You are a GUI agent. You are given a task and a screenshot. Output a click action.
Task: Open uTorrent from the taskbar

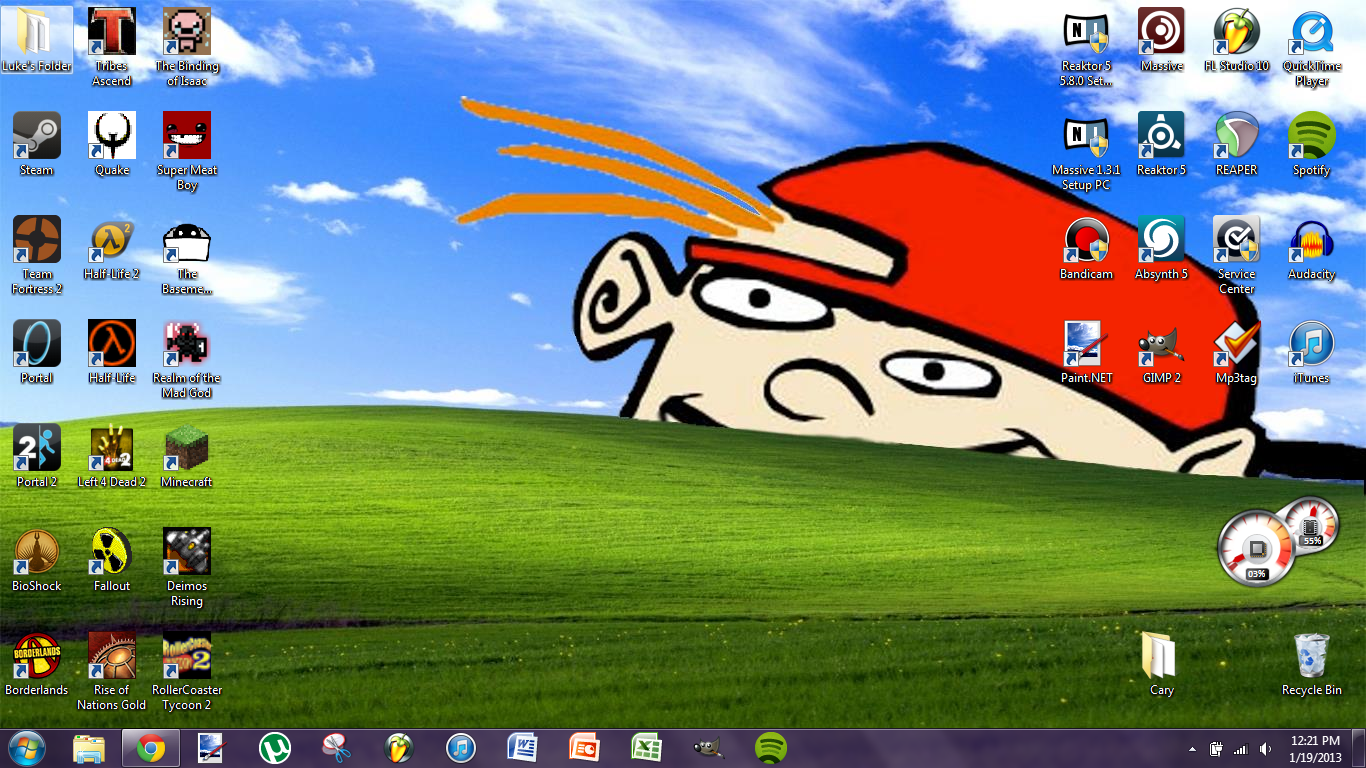pos(275,748)
